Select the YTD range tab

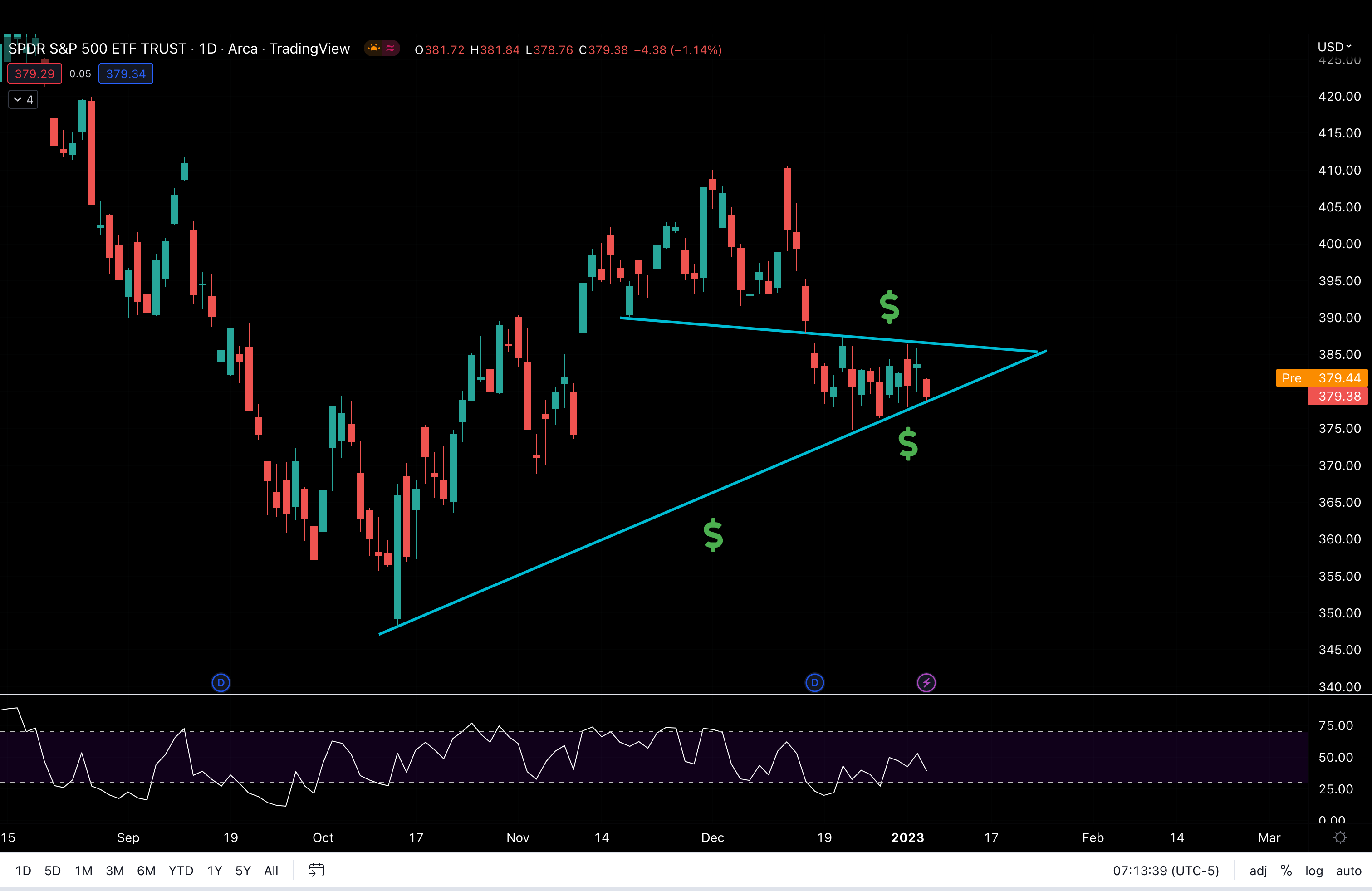(181, 870)
